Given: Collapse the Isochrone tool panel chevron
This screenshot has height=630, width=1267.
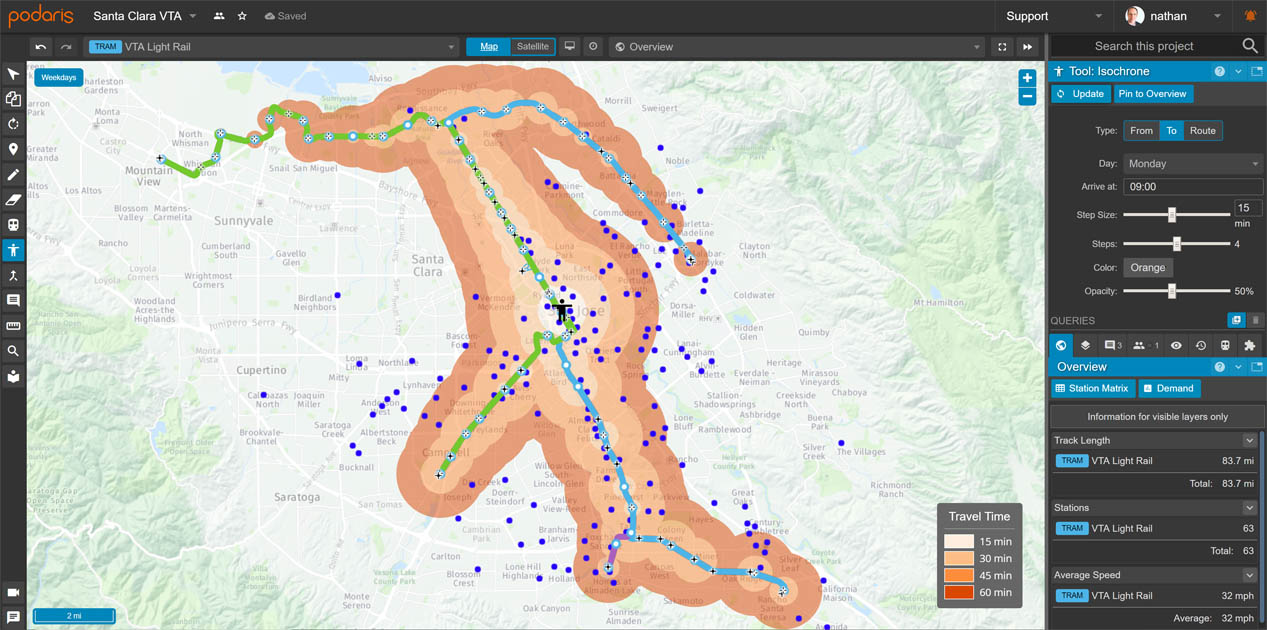Looking at the screenshot, I should pyautogui.click(x=1238, y=71).
